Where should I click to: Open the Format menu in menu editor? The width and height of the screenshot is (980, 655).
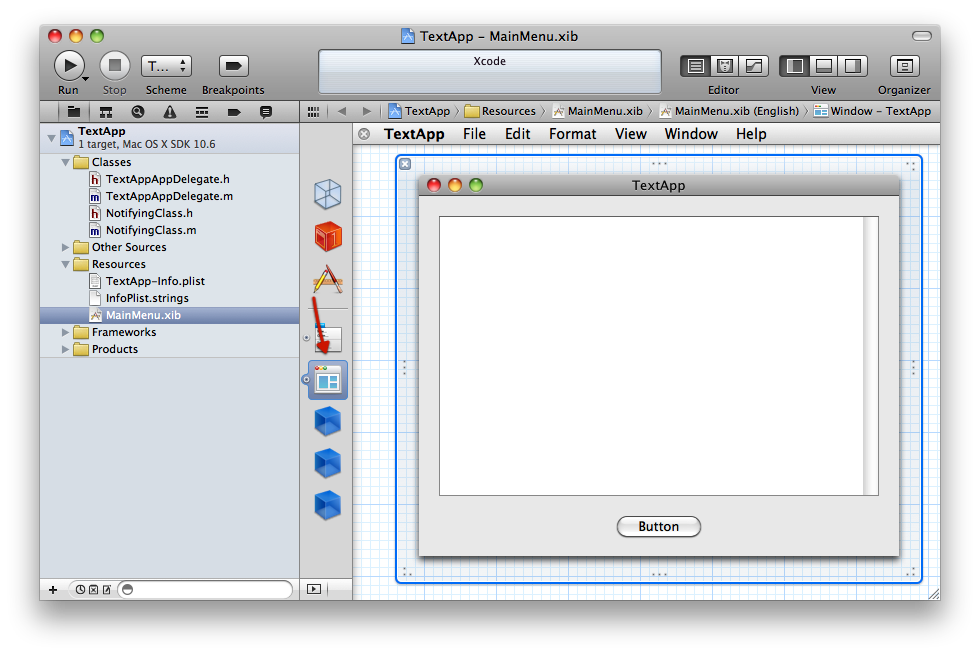[572, 134]
